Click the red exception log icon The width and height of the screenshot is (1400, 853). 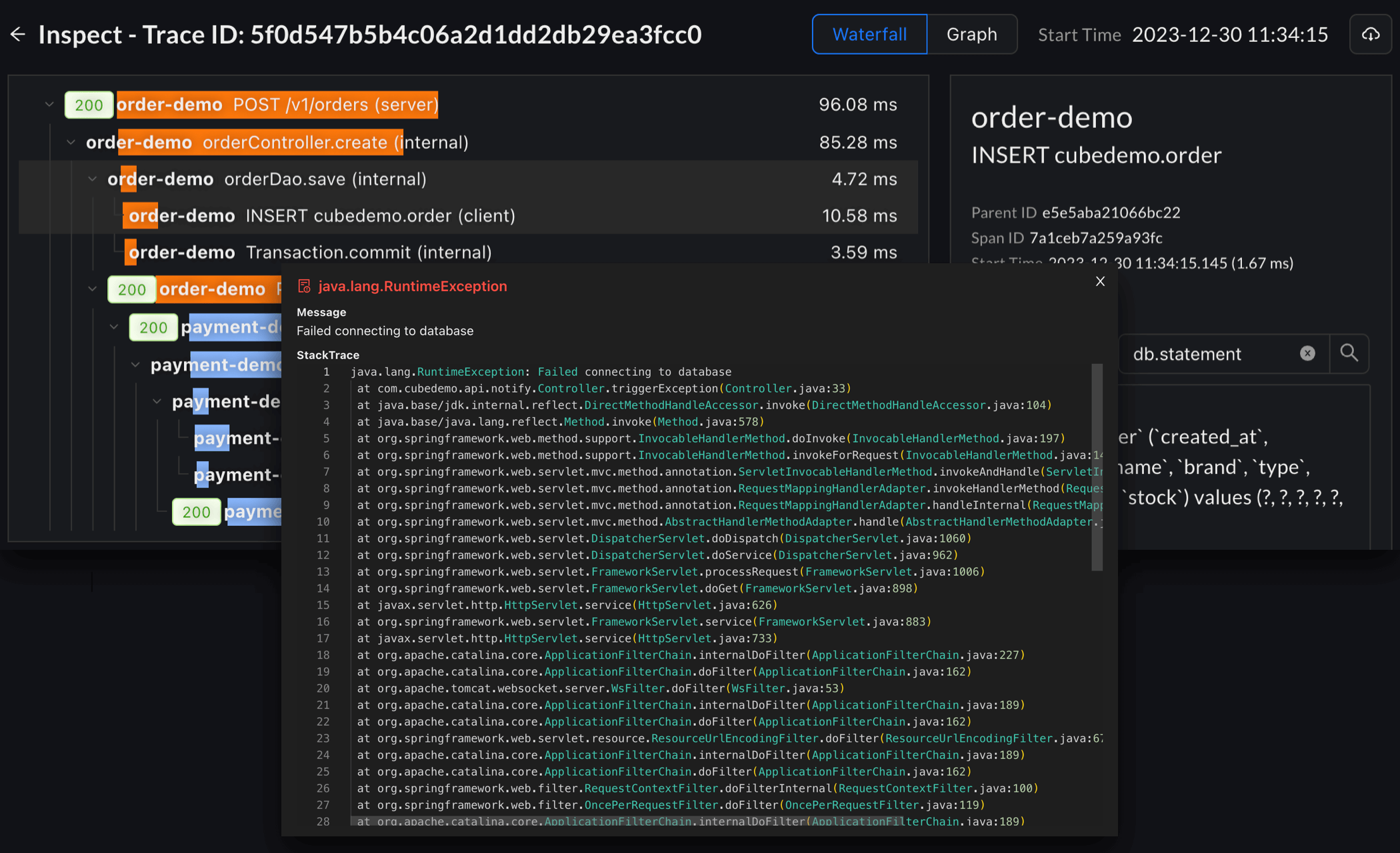click(x=304, y=287)
